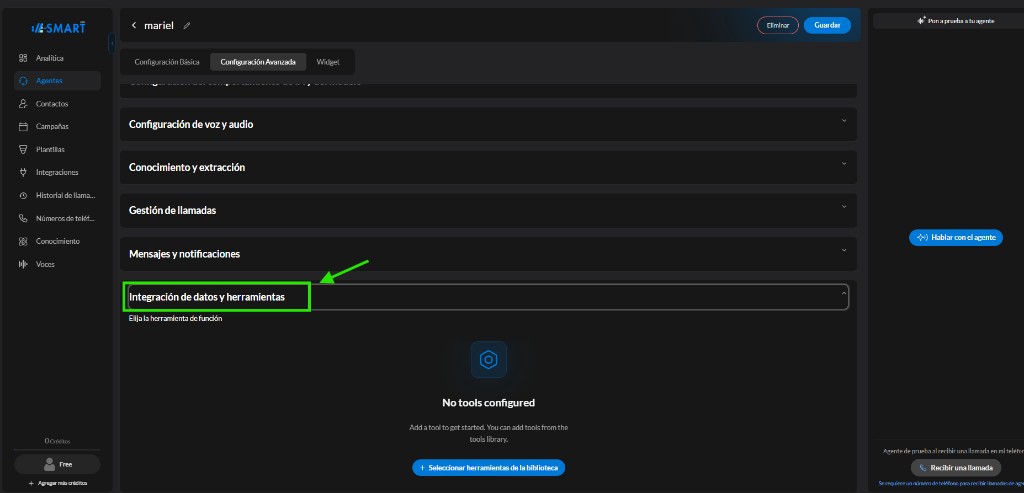Viewport: 1024px width, 493px height.
Task: Open Números de teléfono phone icon
Action: pos(24,219)
